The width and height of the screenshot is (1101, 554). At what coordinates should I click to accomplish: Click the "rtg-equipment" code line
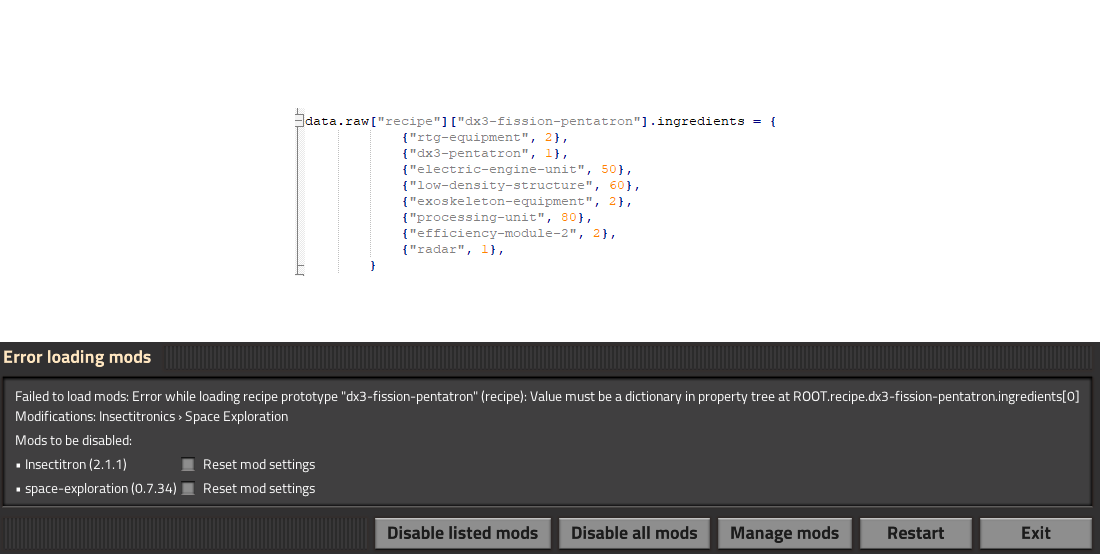point(485,138)
